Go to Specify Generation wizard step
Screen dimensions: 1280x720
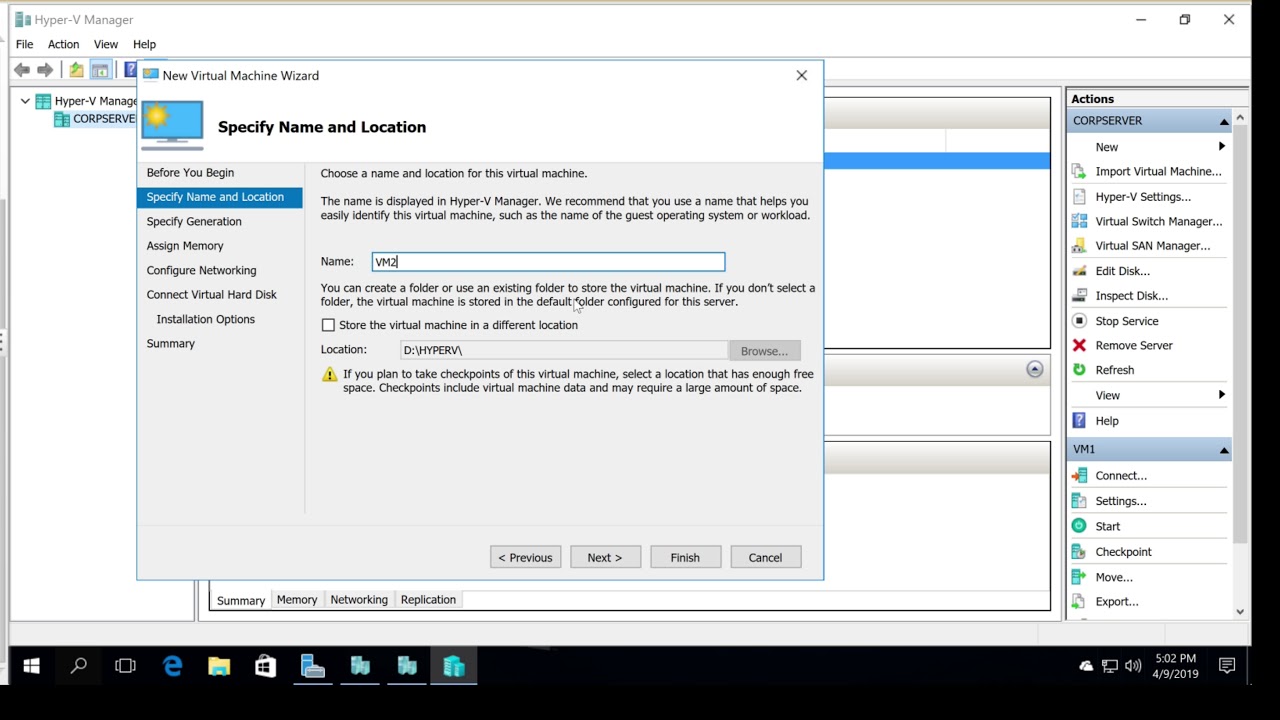point(194,221)
